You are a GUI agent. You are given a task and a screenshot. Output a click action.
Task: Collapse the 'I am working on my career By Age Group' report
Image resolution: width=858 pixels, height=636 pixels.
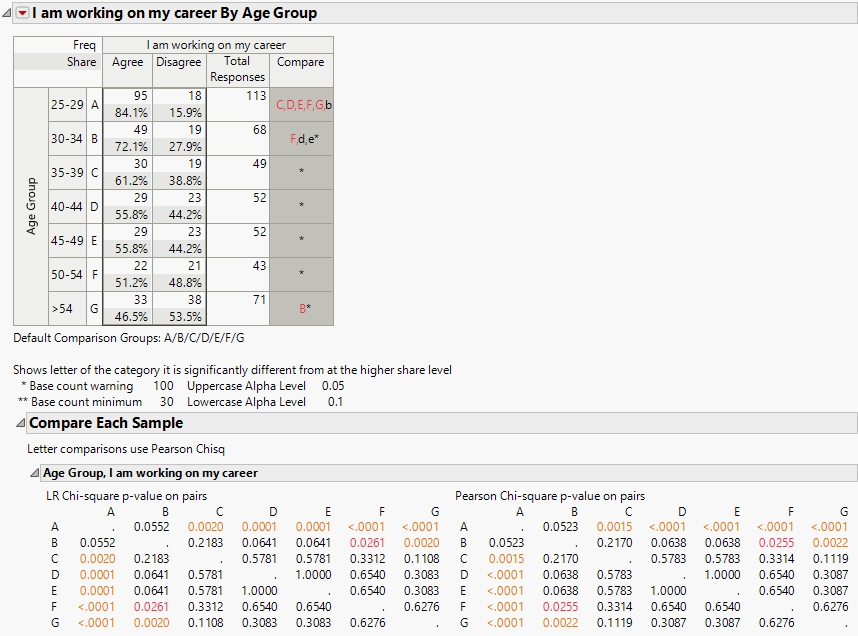7,12
